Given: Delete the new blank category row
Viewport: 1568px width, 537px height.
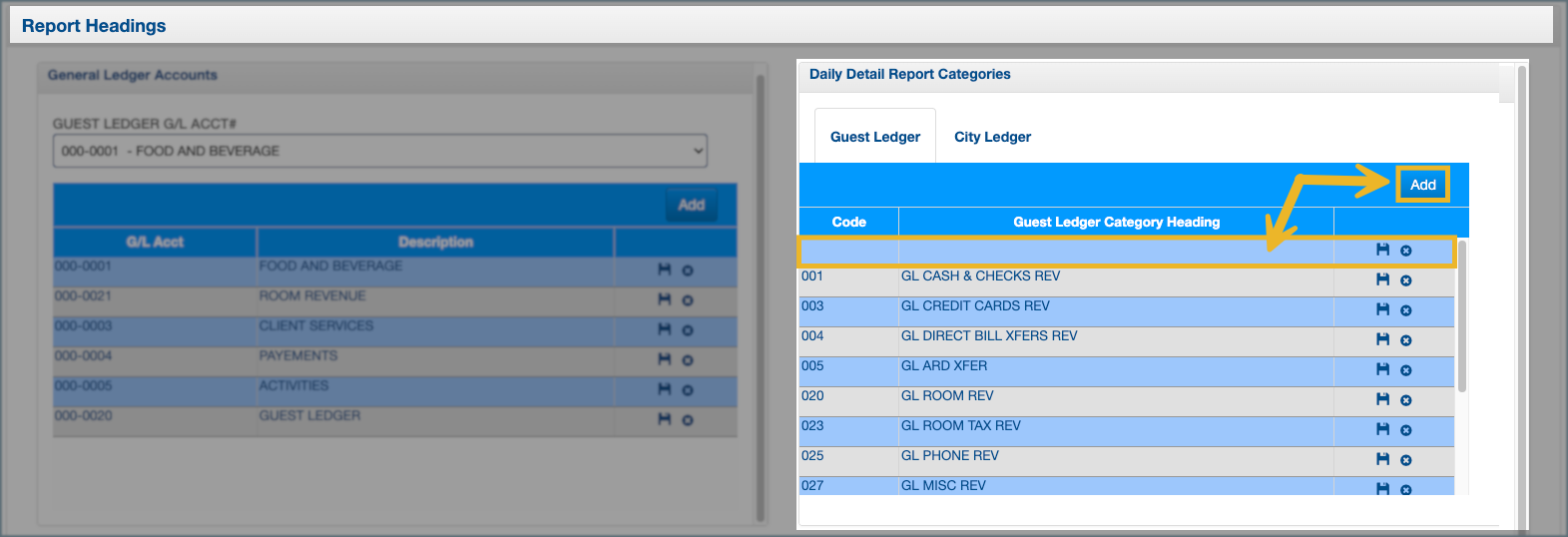Looking at the screenshot, I should tap(1405, 251).
